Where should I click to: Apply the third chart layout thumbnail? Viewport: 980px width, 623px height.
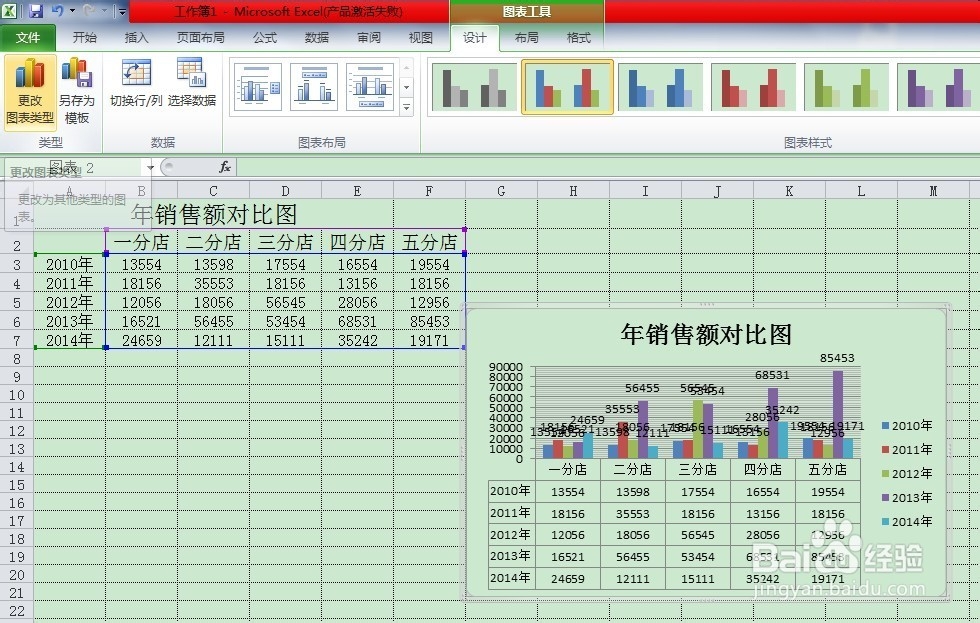369,87
